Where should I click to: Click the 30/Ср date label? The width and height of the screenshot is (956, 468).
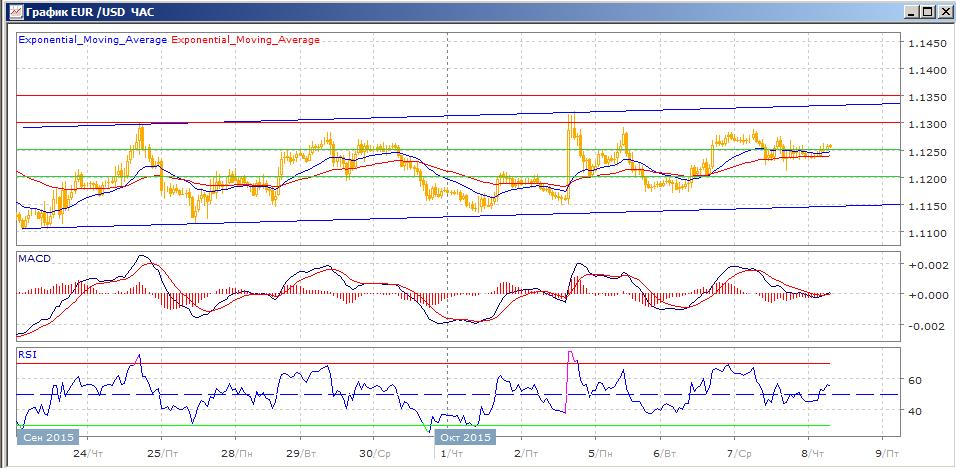click(373, 454)
